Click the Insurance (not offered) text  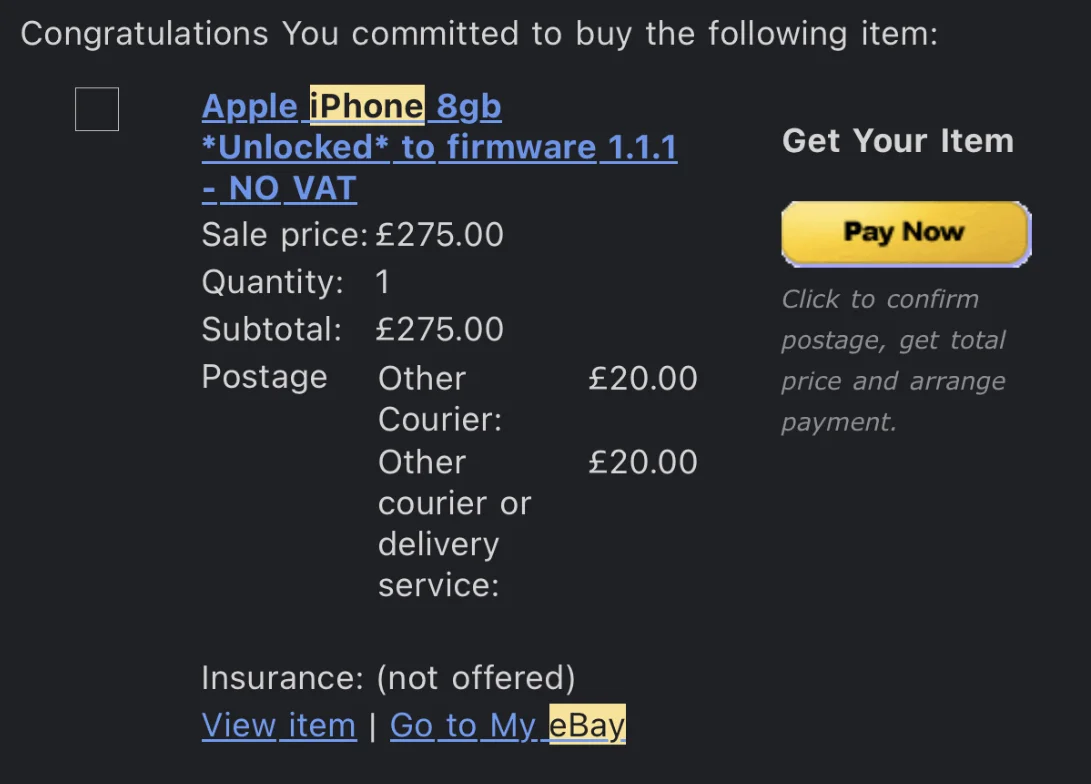[x=388, y=678]
